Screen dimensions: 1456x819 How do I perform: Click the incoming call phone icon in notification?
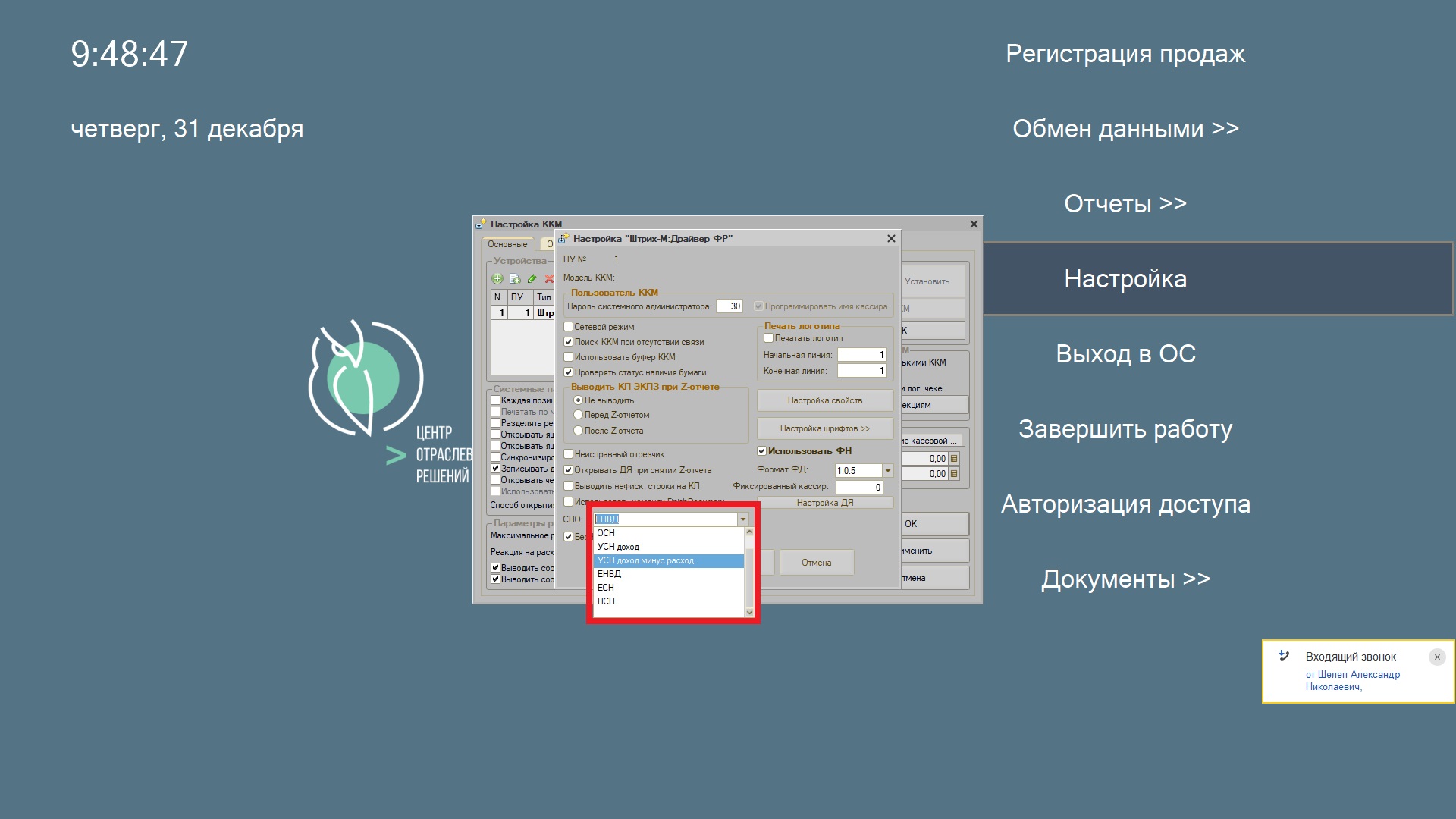(x=1284, y=656)
